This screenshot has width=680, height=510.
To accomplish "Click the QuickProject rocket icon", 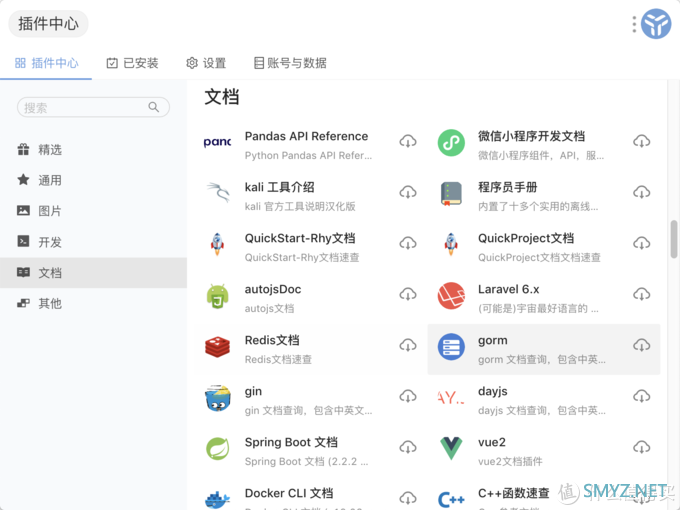I will pos(451,244).
